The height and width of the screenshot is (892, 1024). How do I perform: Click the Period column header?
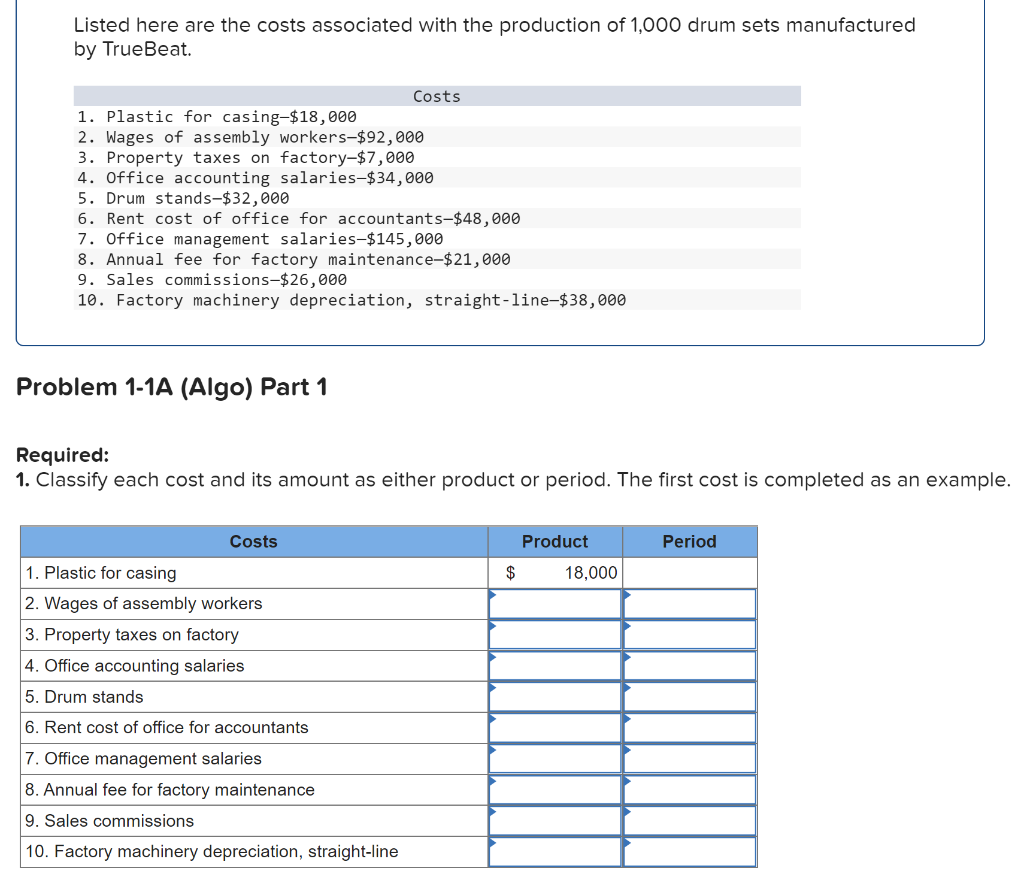pyautogui.click(x=689, y=541)
